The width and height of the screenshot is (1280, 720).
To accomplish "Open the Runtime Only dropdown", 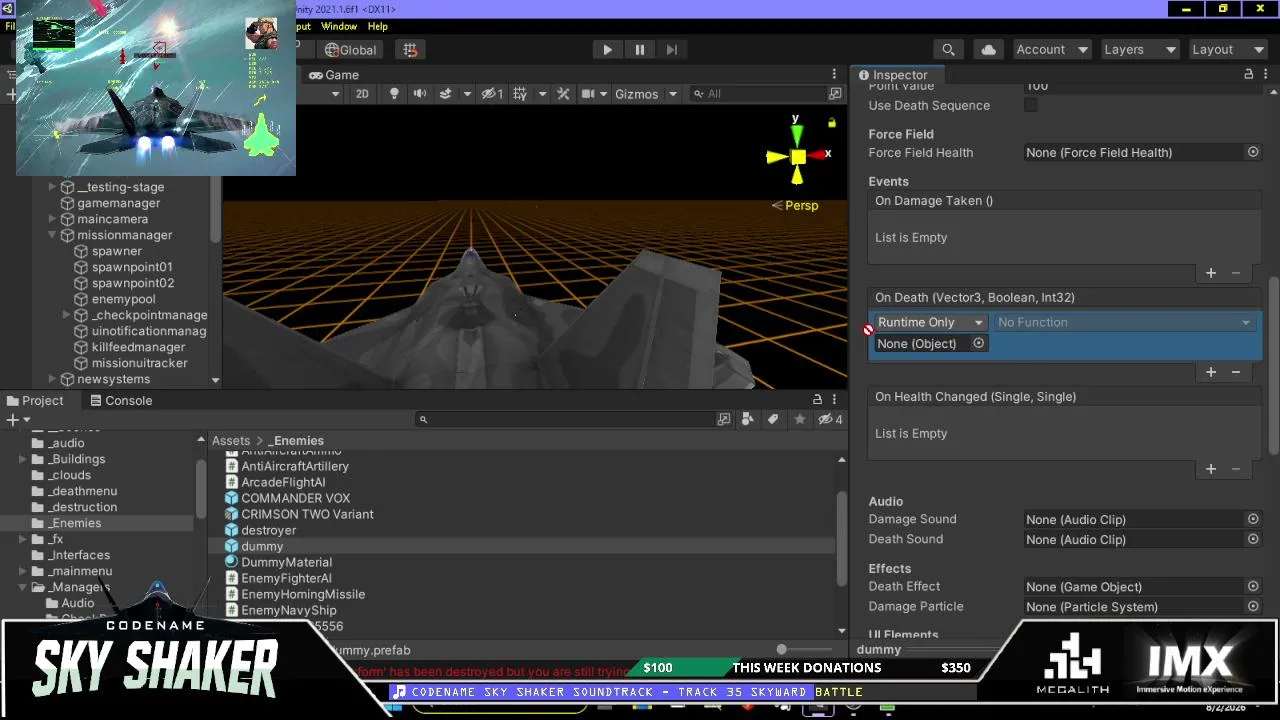I will tap(931, 322).
